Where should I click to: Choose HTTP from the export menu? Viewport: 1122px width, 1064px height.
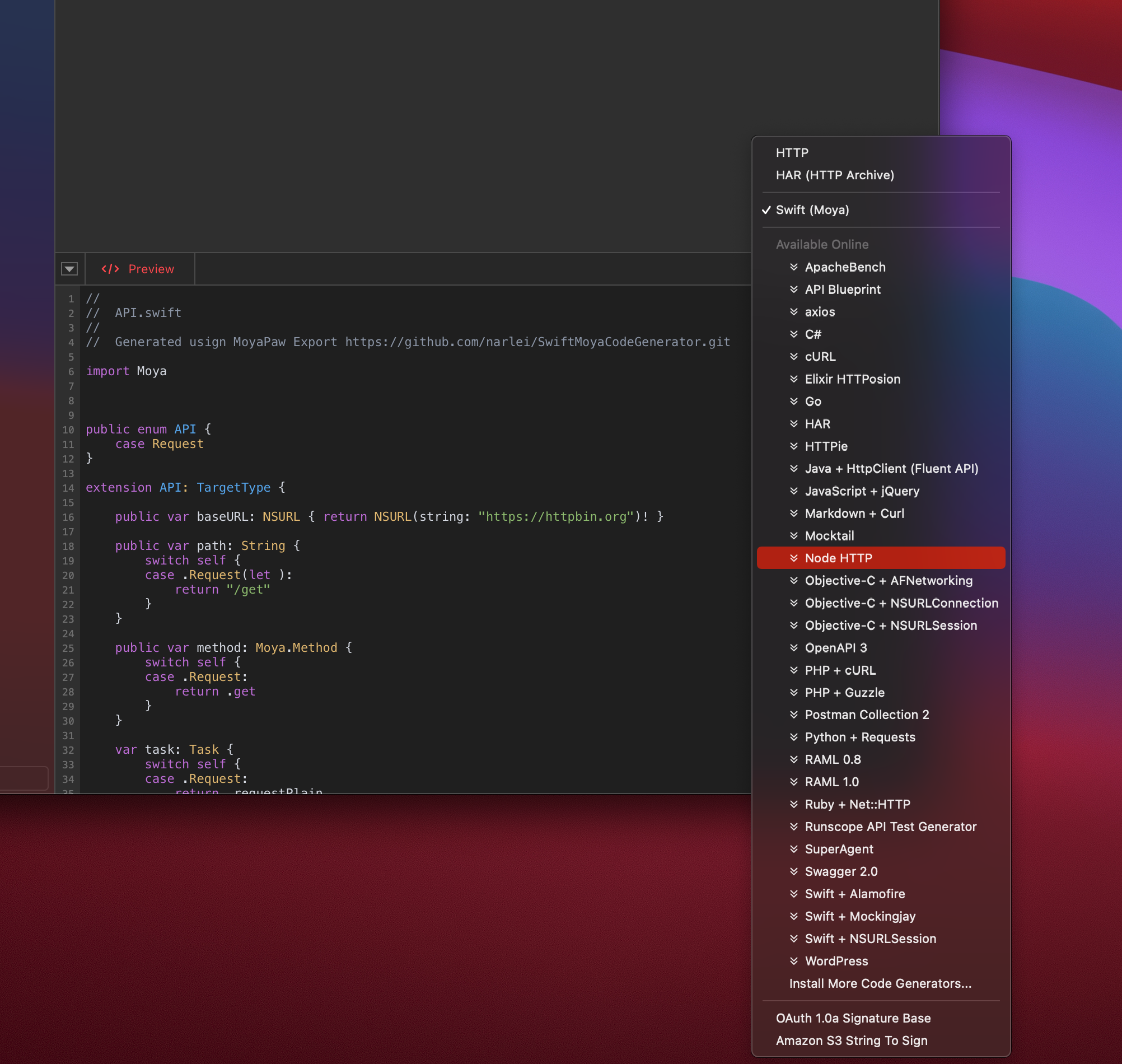click(792, 152)
